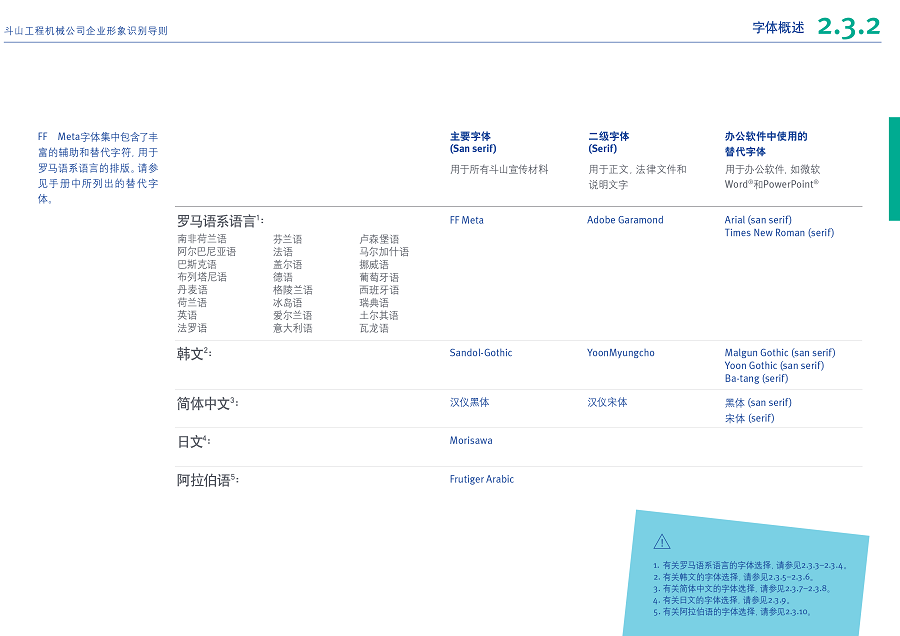Click '阿尔巴尼亚语' in language list
Viewport: 900px width, 636px height.
pos(207,251)
